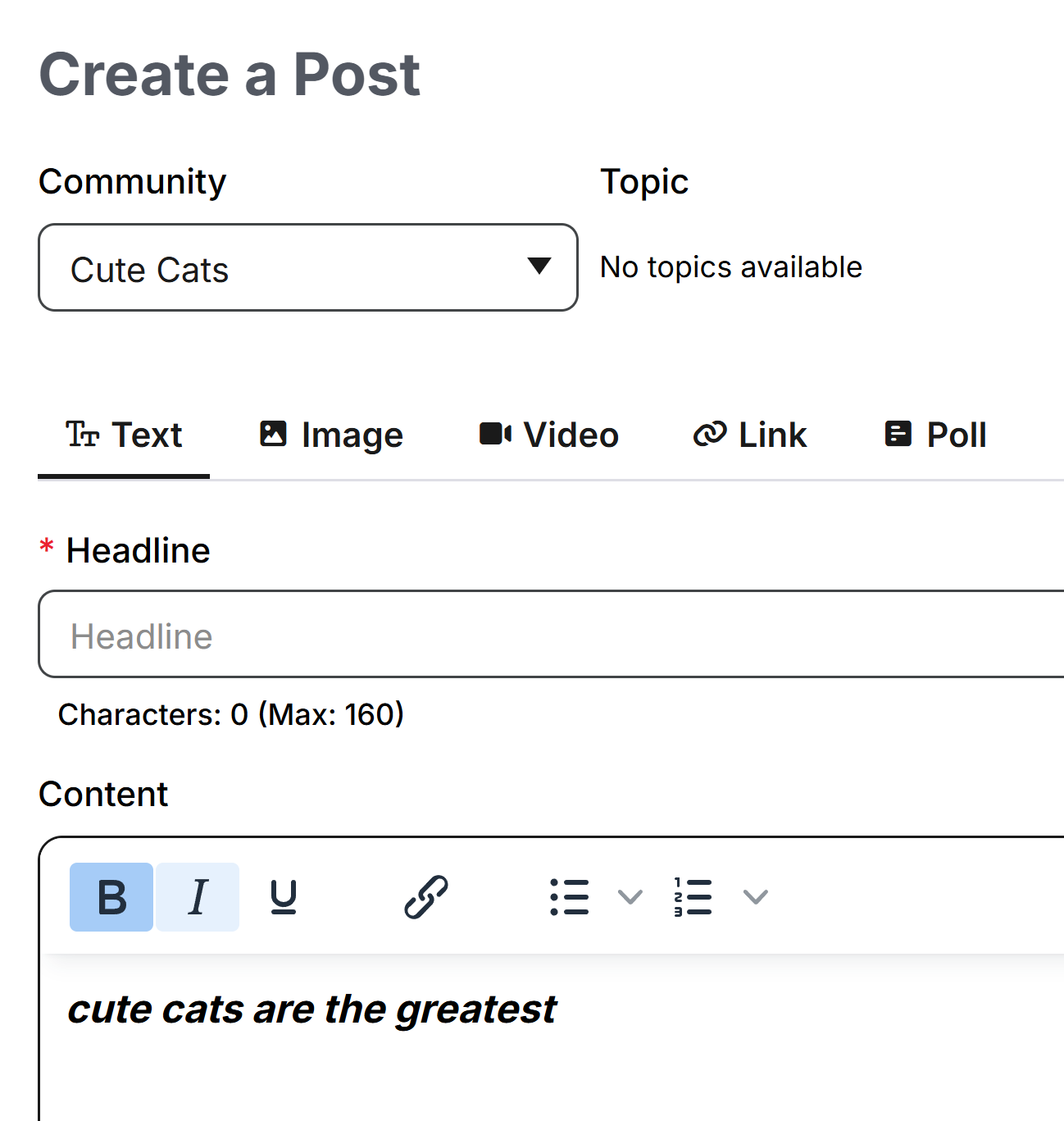Switch to the Poll post tab
Image resolution: width=1064 pixels, height=1121 pixels.
(x=936, y=435)
